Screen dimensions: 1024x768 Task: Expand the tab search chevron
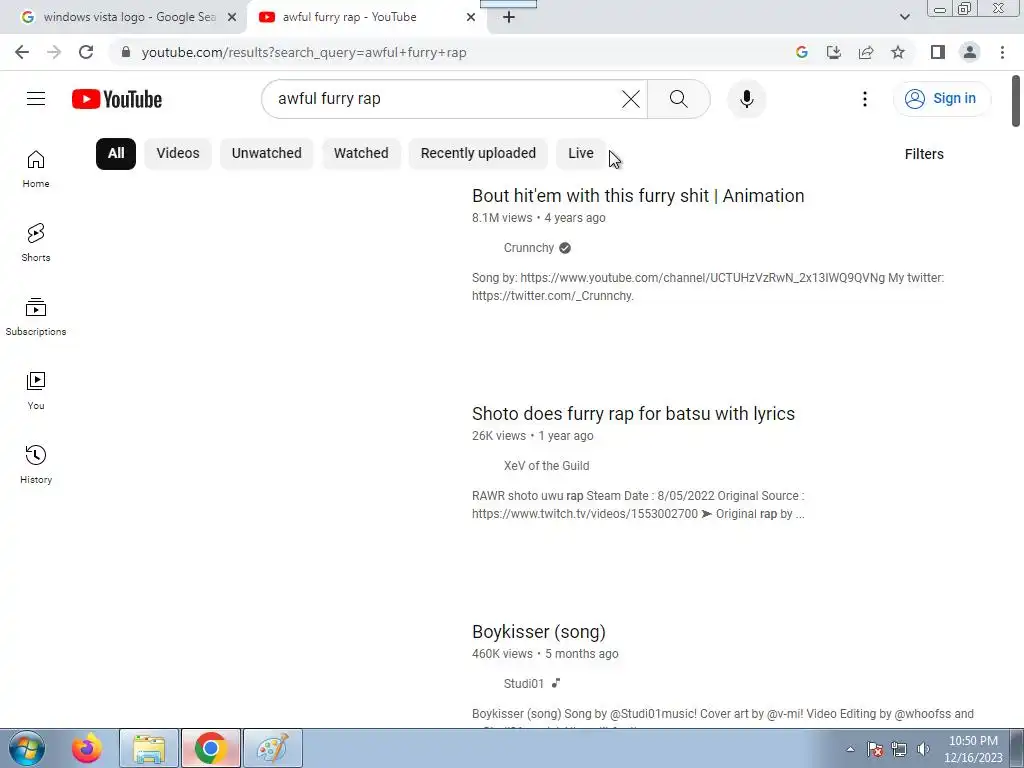pos(904,17)
